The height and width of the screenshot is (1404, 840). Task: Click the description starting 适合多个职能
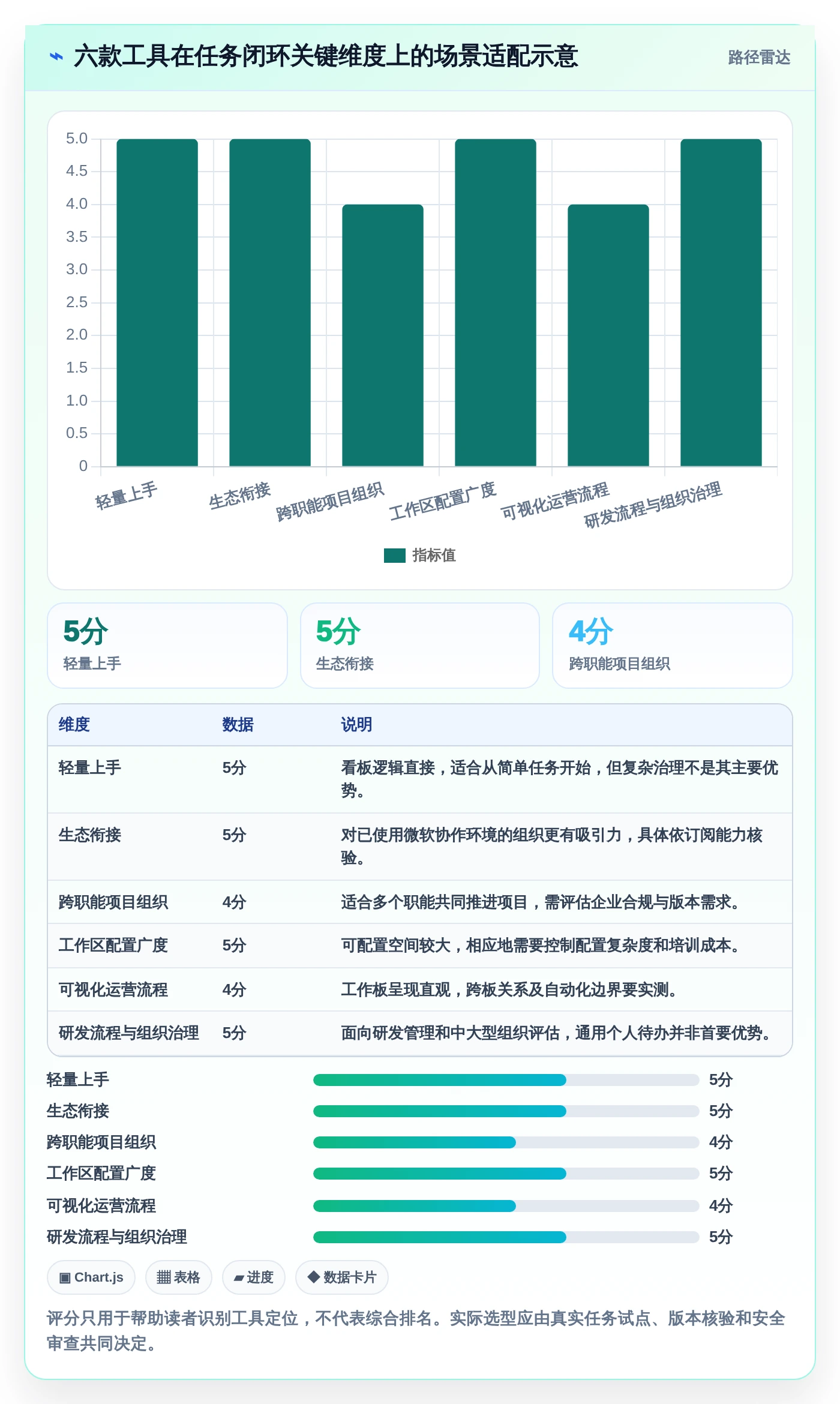[540, 902]
